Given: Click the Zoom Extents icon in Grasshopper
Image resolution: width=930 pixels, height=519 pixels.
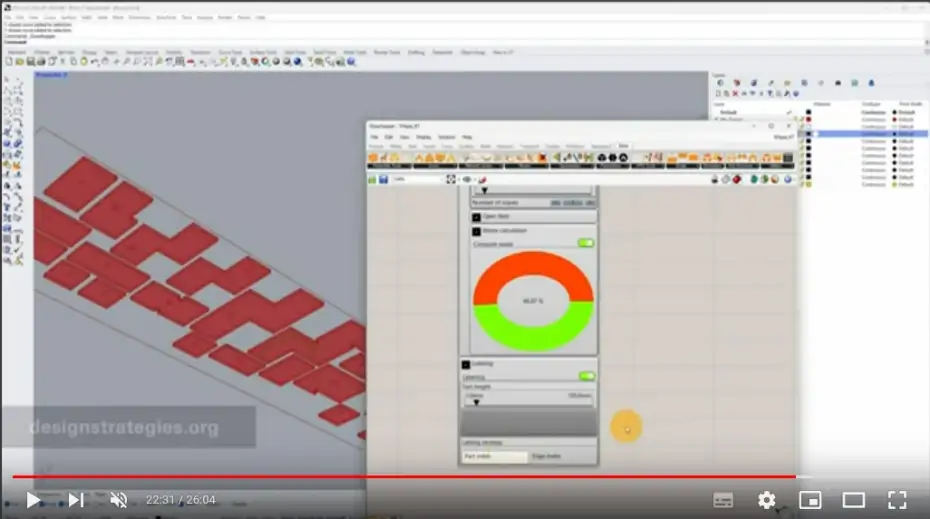Looking at the screenshot, I should [x=451, y=179].
